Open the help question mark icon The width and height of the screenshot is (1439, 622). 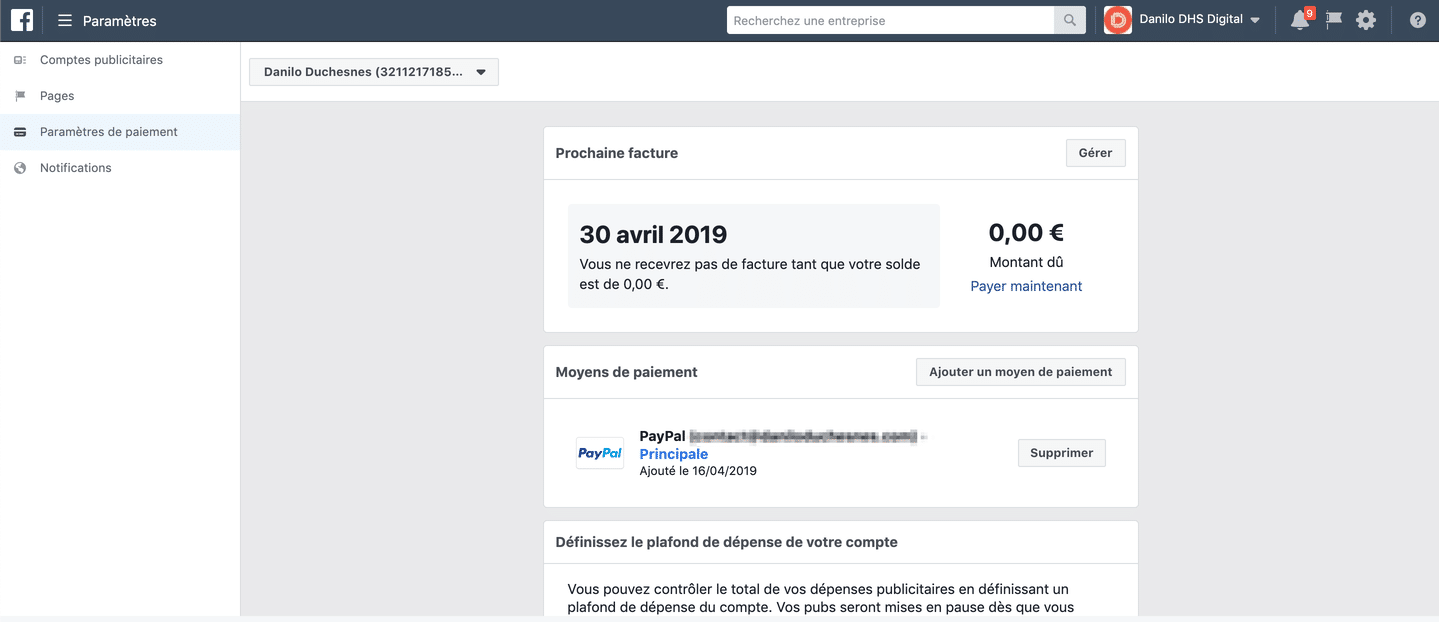1417,20
